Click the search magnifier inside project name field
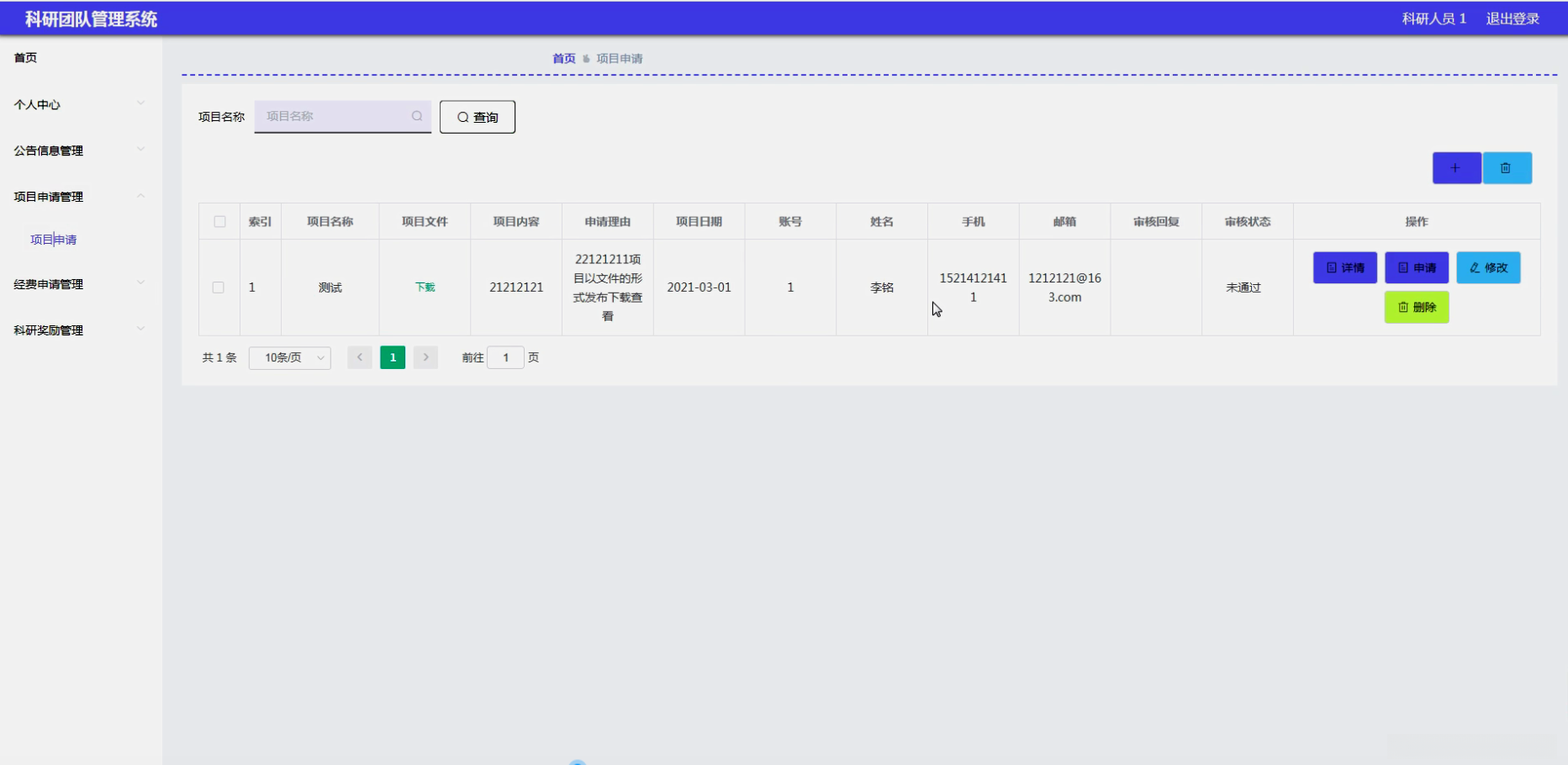The image size is (1568, 765). [417, 116]
